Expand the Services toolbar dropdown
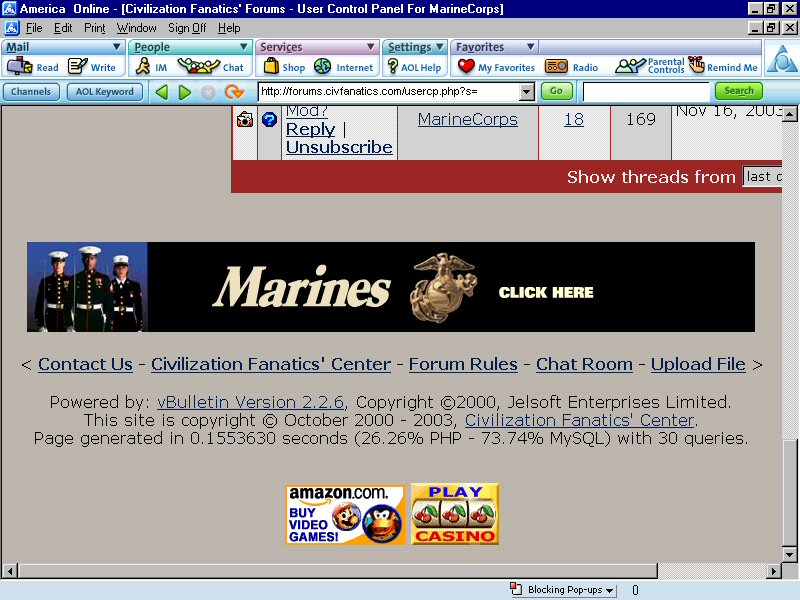This screenshot has height=600, width=800. pos(371,47)
